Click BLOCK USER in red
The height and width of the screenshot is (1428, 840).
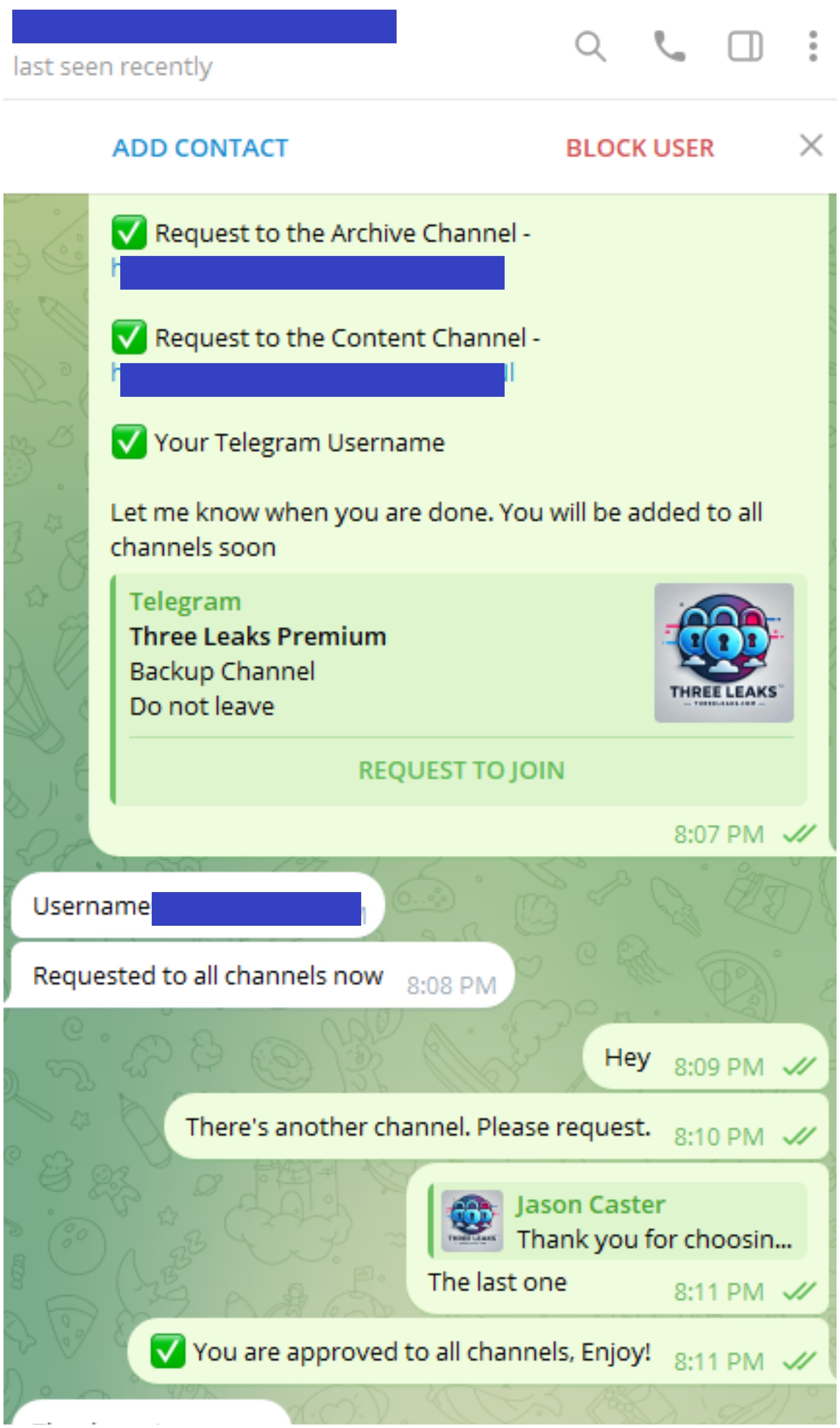tap(639, 148)
